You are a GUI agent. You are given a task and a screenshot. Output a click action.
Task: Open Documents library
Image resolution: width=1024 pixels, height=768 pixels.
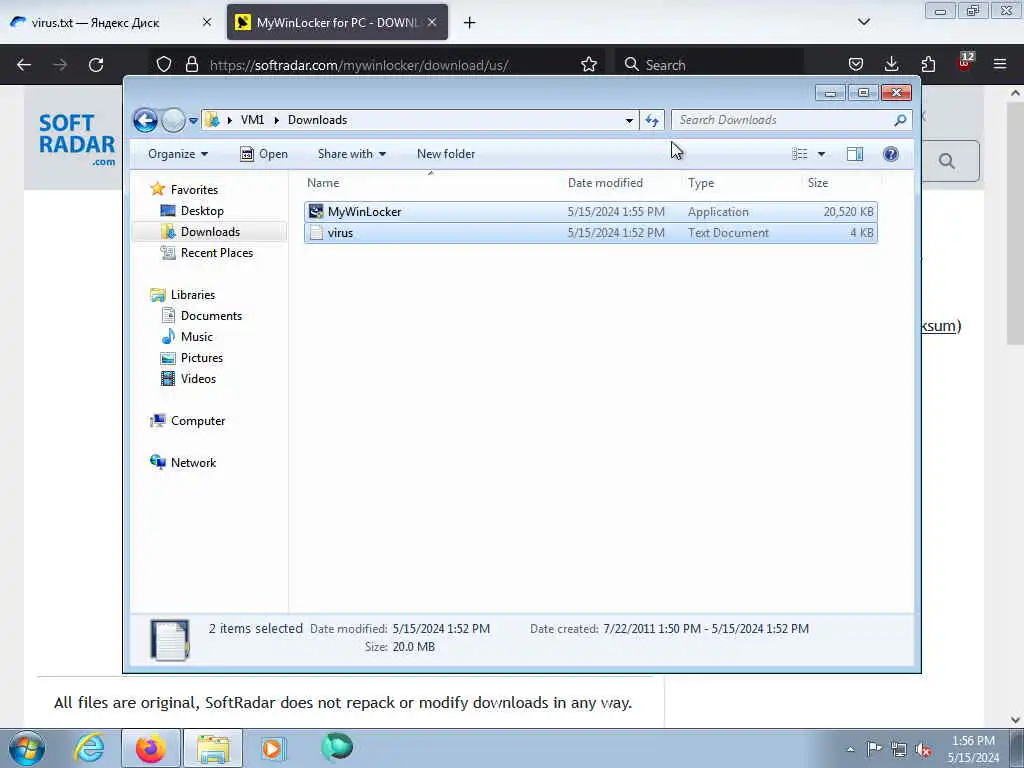click(211, 315)
